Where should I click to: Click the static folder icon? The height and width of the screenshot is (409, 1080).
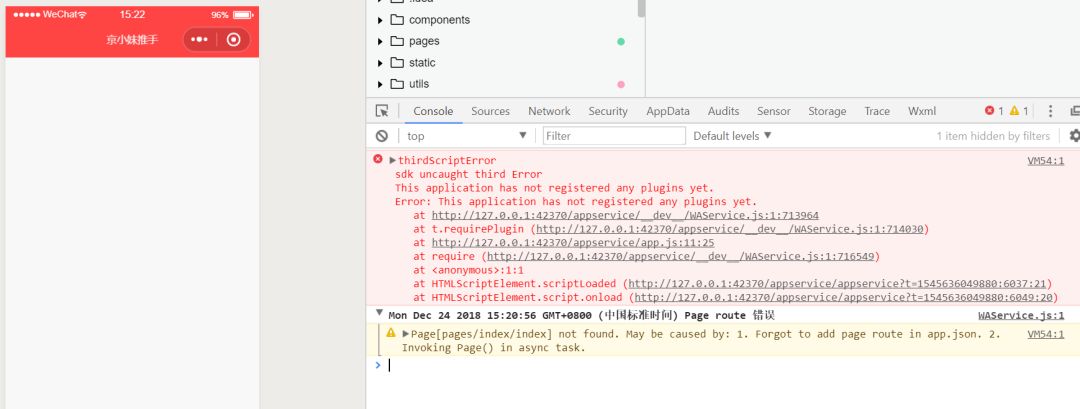pos(397,63)
